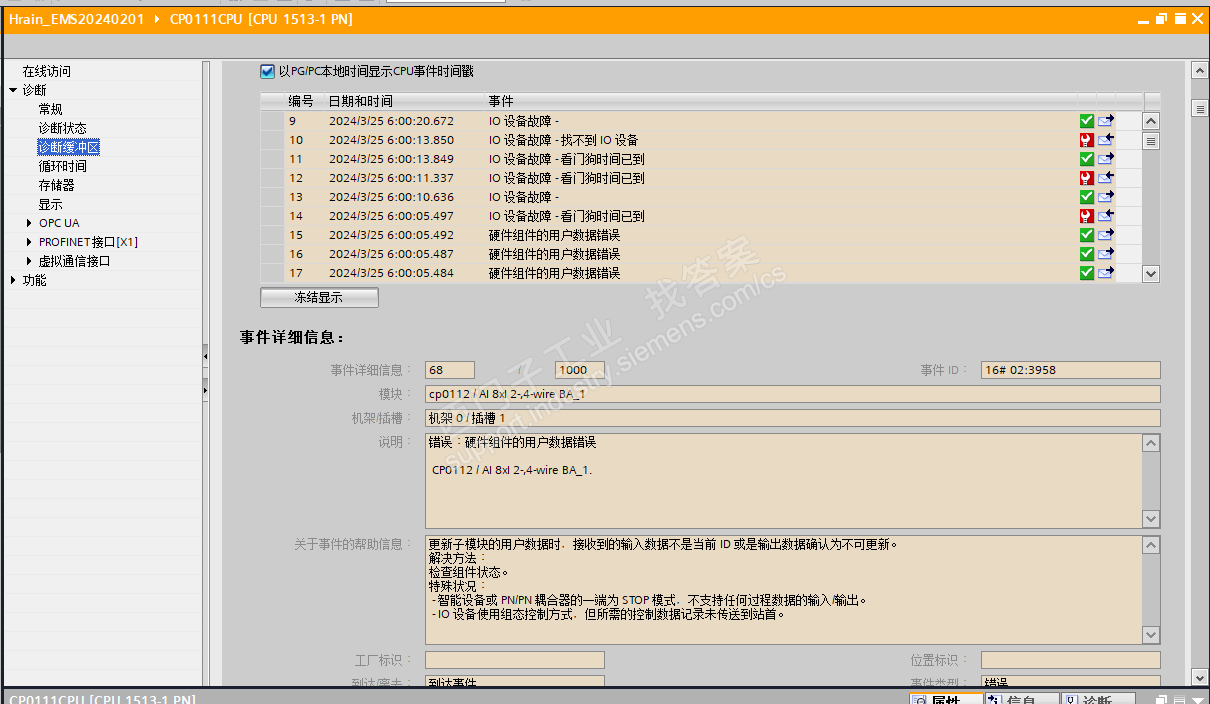Viewport: 1210px width, 704px height.
Task: Click the empty 位置标识 field
Action: click(x=1070, y=660)
